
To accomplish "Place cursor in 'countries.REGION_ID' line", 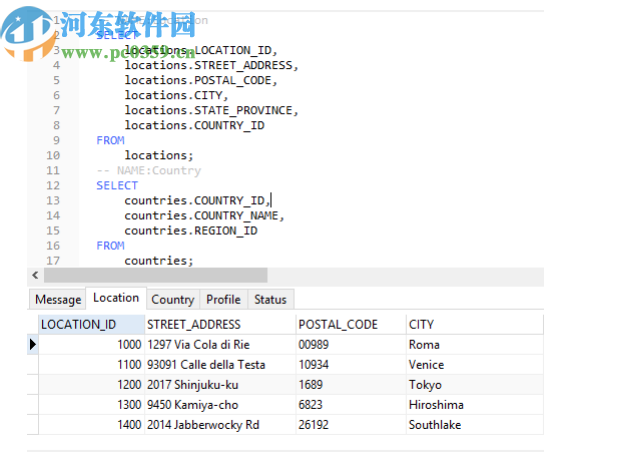I will tap(191, 230).
